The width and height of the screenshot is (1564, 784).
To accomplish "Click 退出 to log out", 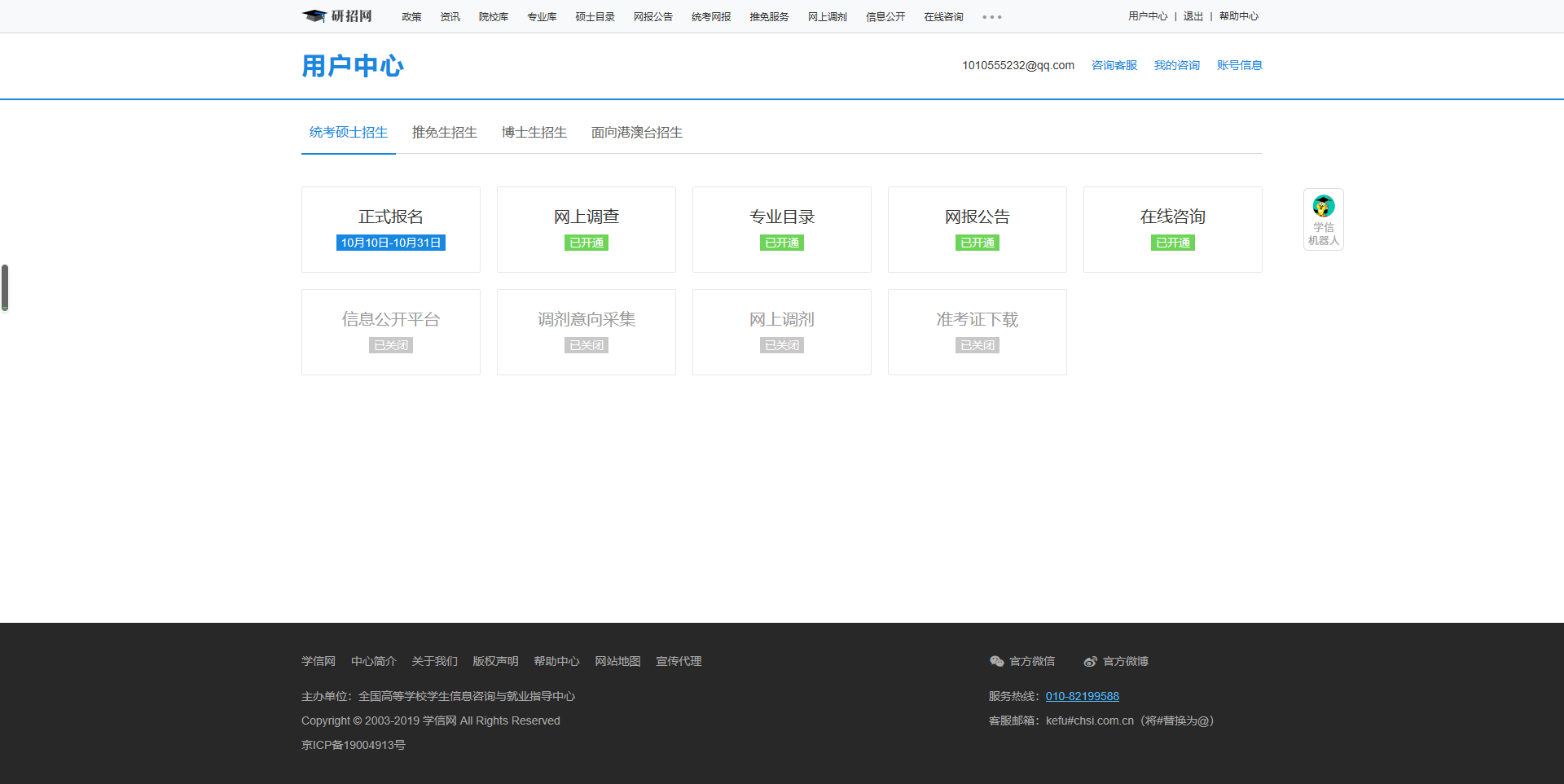I will [x=1193, y=16].
